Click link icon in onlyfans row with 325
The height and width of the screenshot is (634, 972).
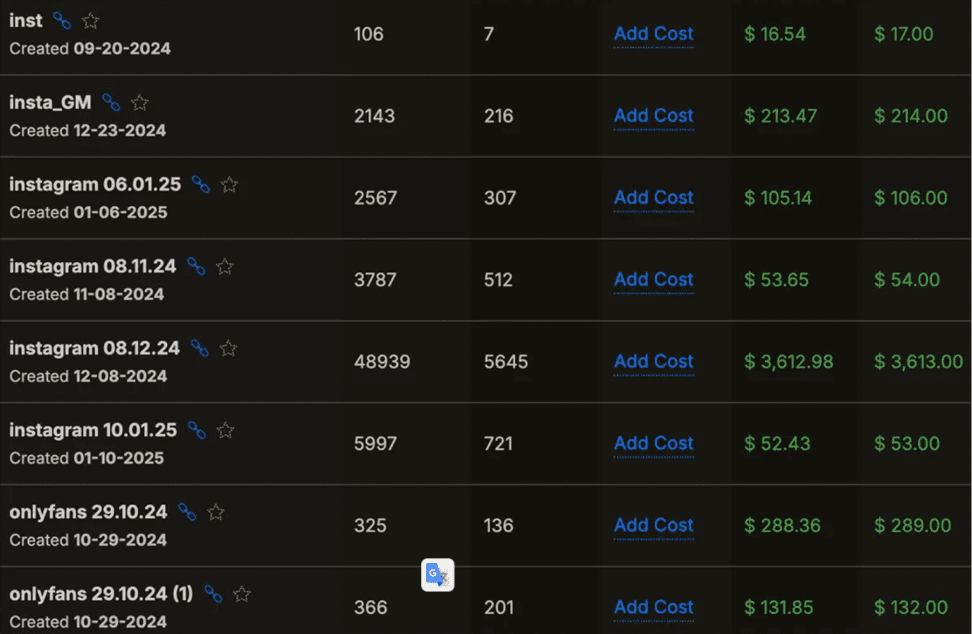pyautogui.click(x=187, y=512)
